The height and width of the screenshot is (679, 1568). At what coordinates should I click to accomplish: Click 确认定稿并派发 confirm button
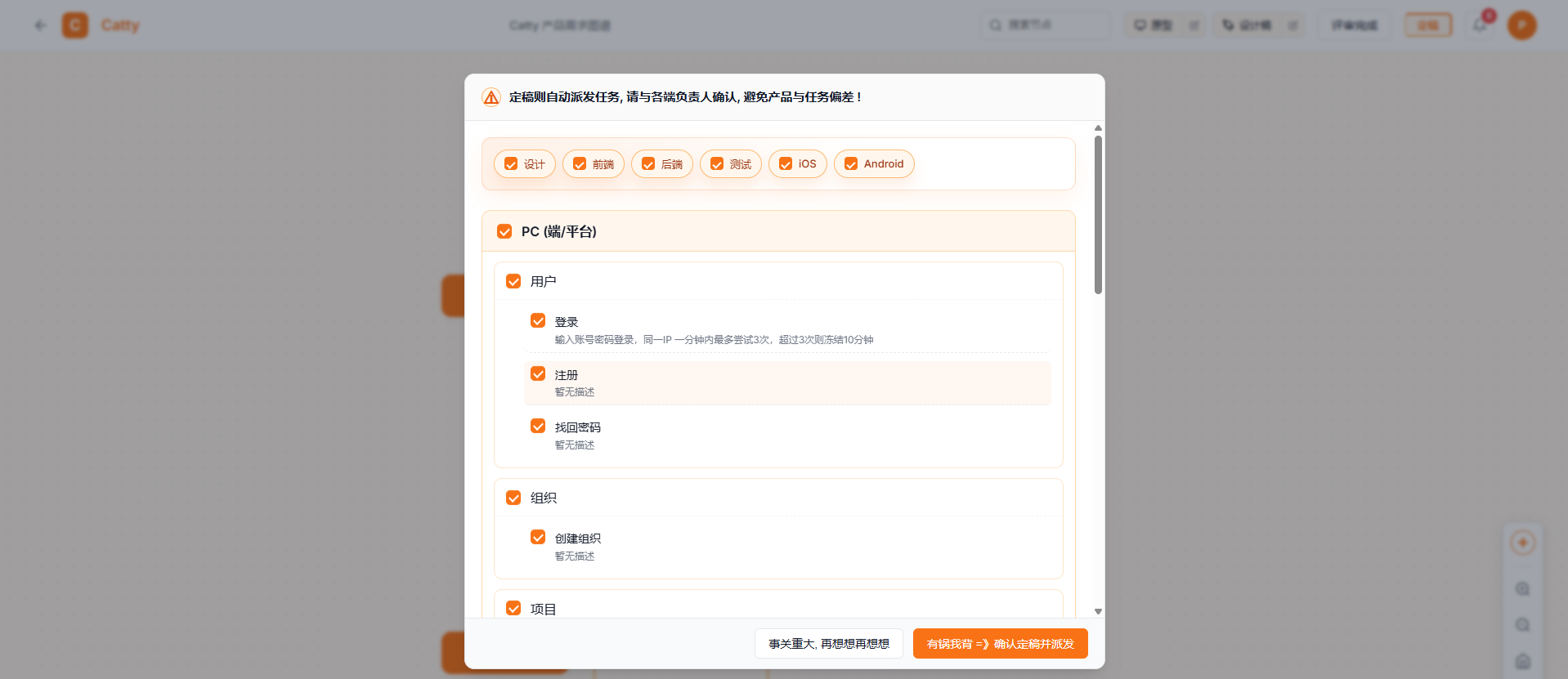click(1000, 644)
